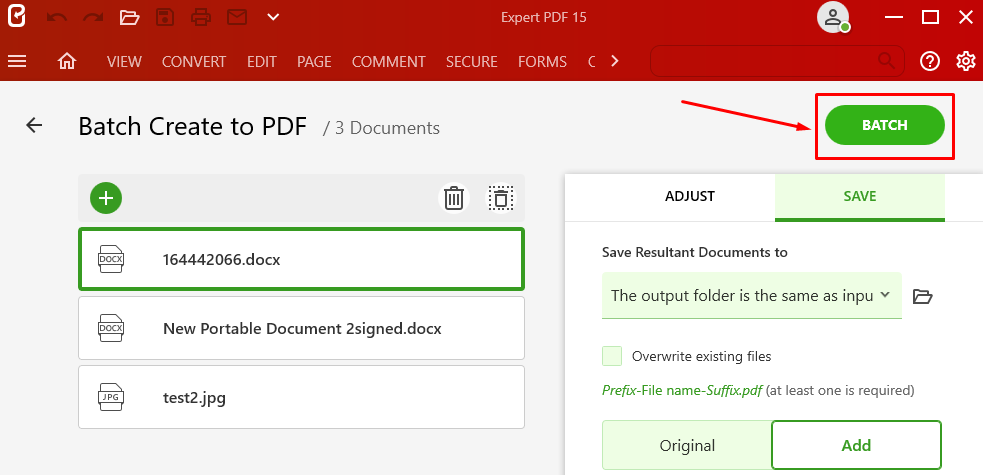
Task: Delete selected file with the trash icon
Action: [x=453, y=198]
